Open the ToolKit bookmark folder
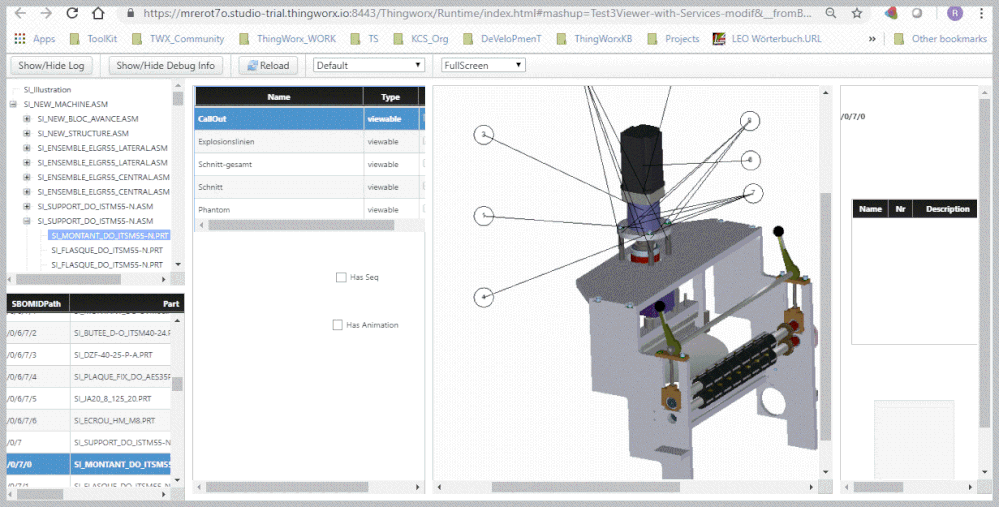The image size is (999, 507). pos(93,39)
